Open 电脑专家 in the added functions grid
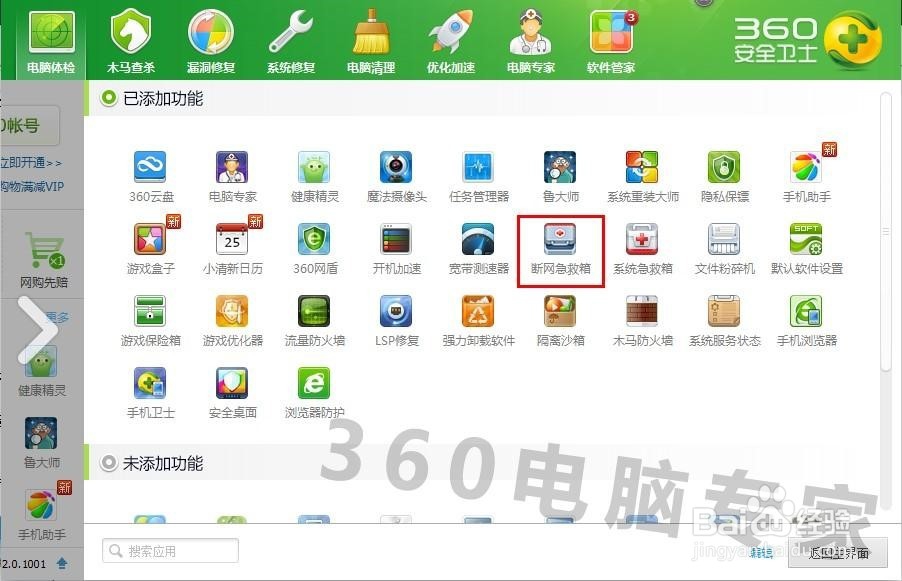This screenshot has height=581, width=902. [x=232, y=176]
